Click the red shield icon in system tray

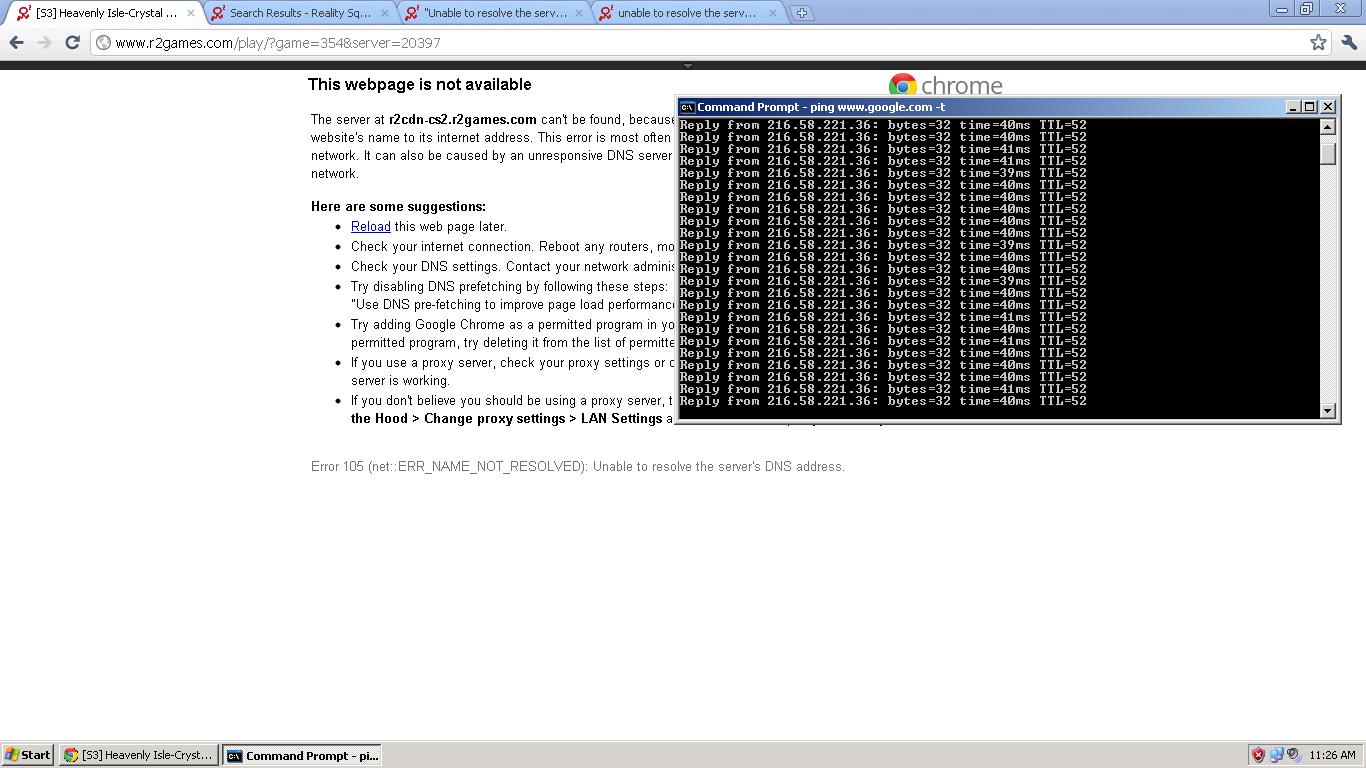click(1258, 755)
